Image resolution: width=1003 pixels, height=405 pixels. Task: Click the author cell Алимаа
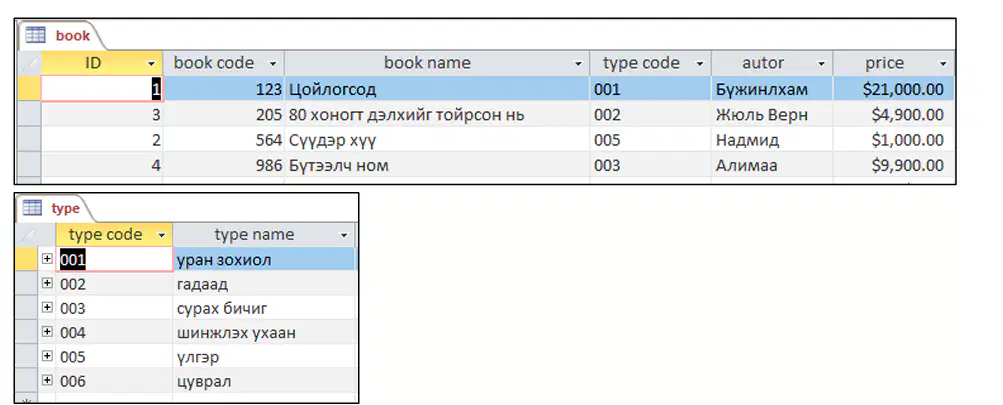(x=772, y=166)
